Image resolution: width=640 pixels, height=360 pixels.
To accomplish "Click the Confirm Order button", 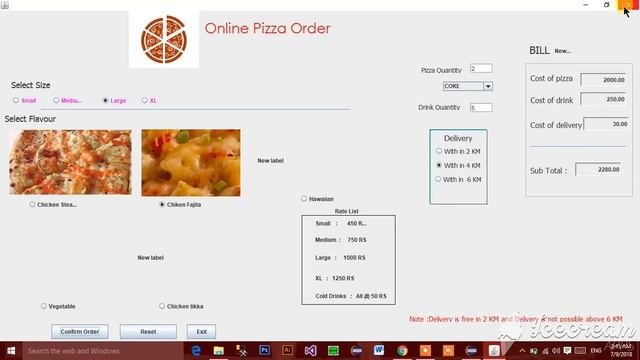I will click(80, 331).
